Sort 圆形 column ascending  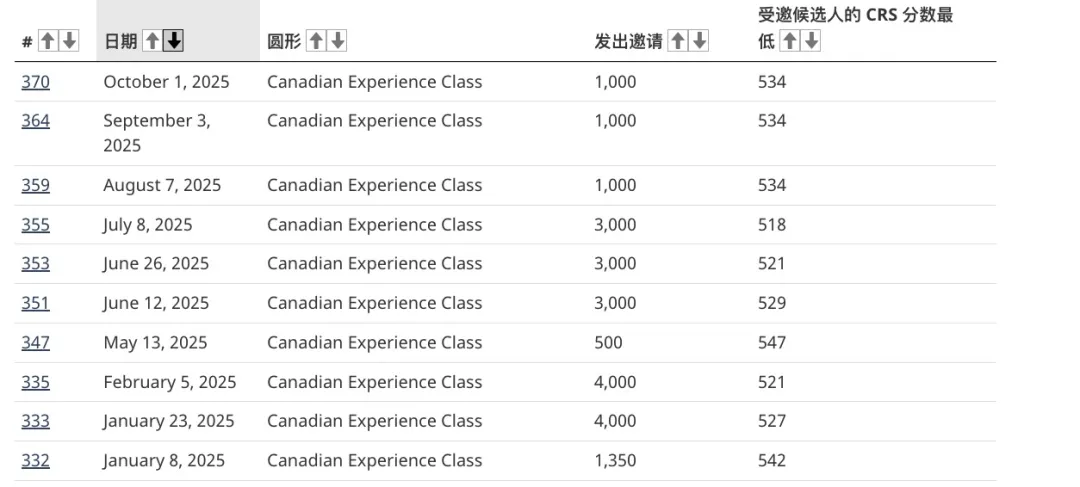tap(316, 41)
